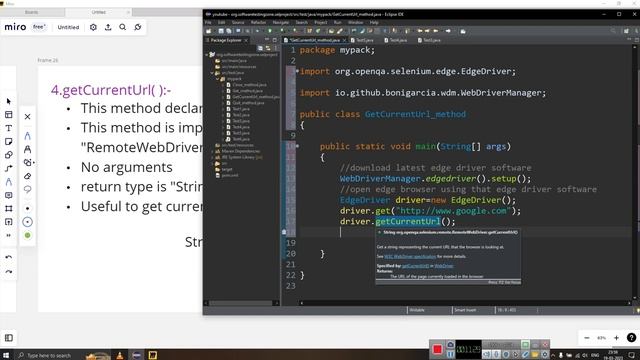The image size is (640, 360).
Task: Expand Maven Dependencies node
Action: coord(212,151)
